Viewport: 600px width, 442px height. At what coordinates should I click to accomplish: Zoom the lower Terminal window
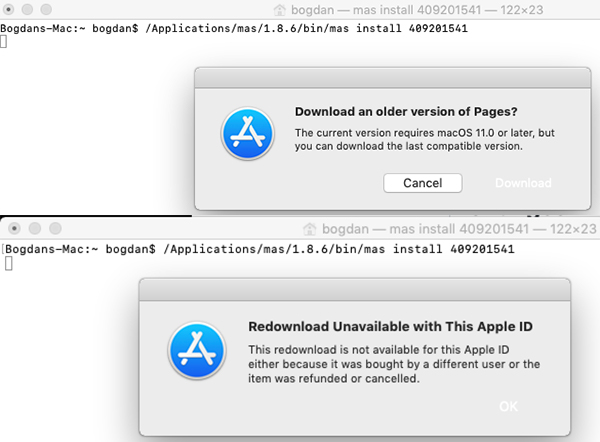[55, 228]
